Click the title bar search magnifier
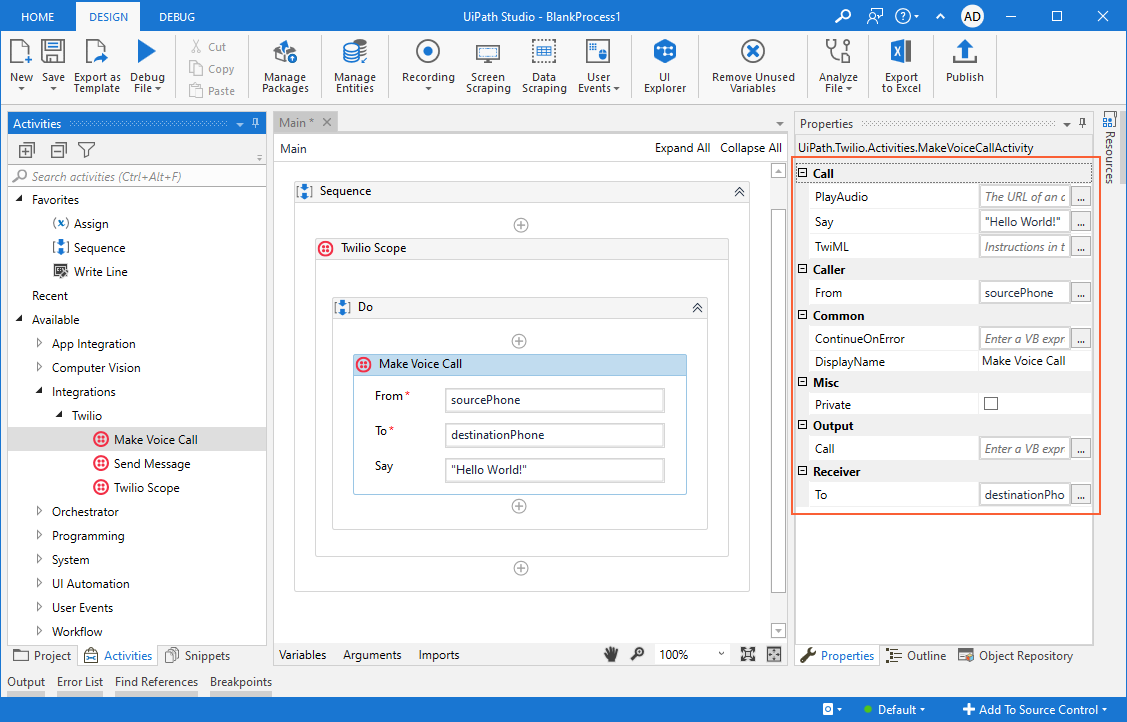The width and height of the screenshot is (1127, 722). (843, 16)
